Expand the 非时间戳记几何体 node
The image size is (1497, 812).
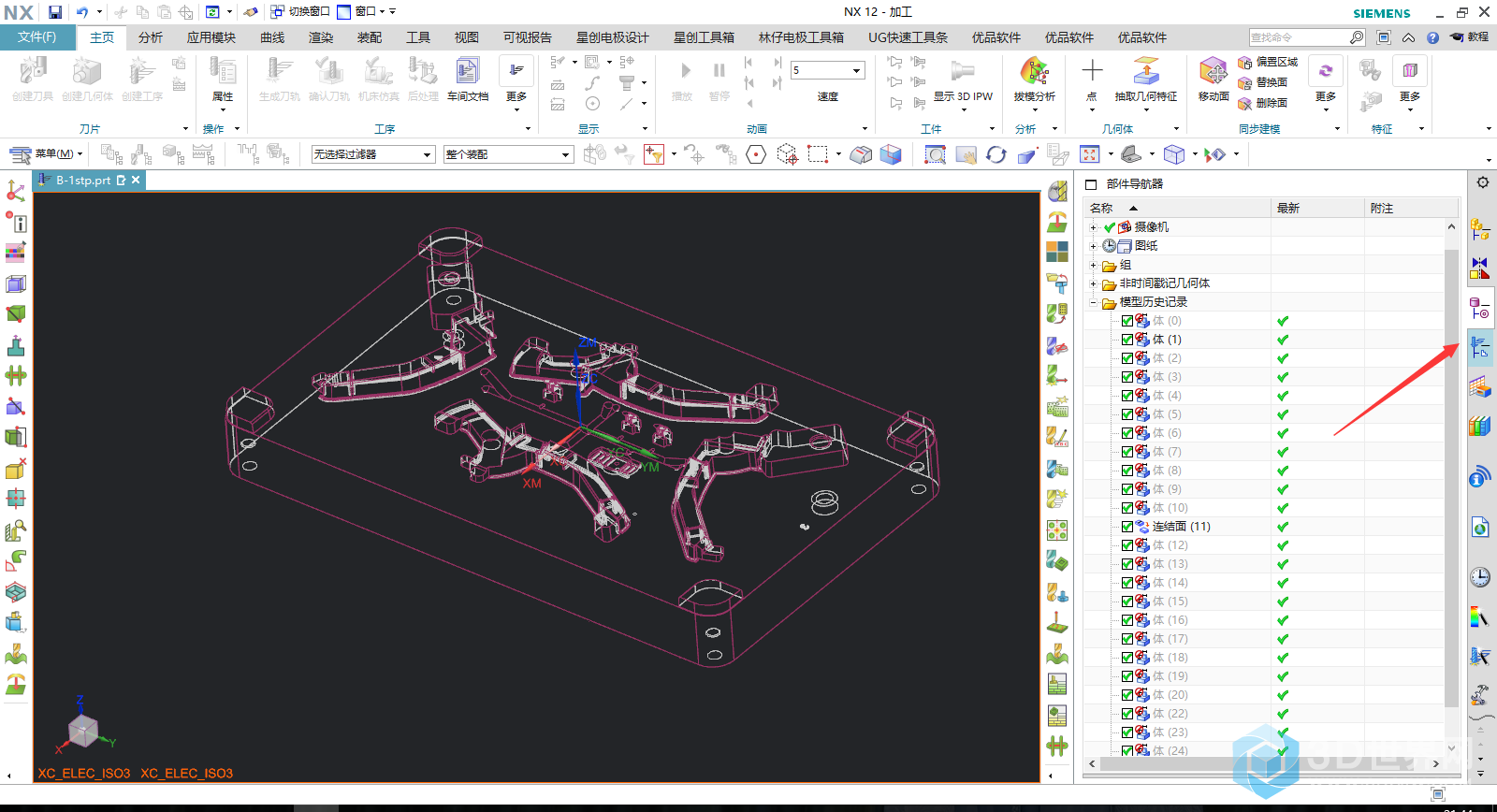1093,283
